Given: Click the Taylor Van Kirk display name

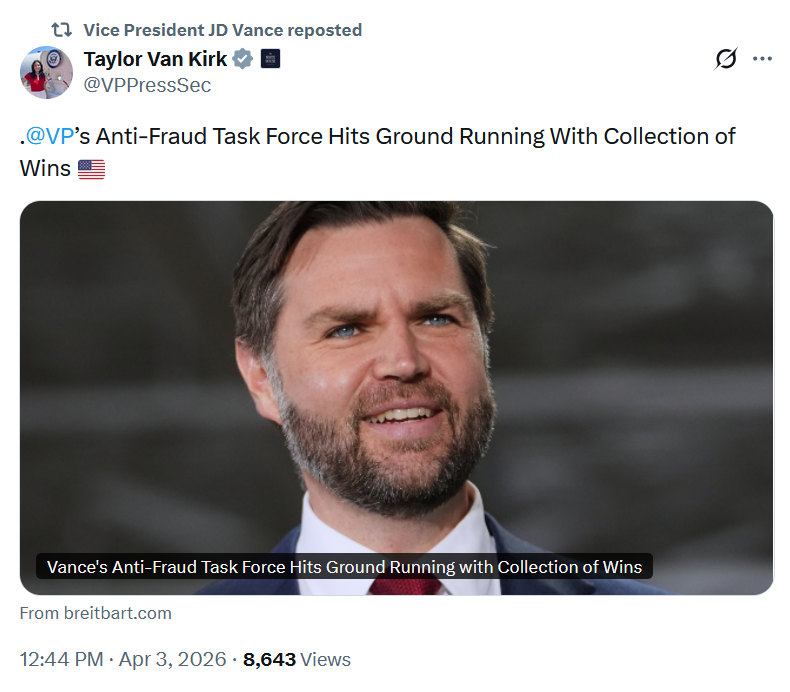Looking at the screenshot, I should point(155,59).
